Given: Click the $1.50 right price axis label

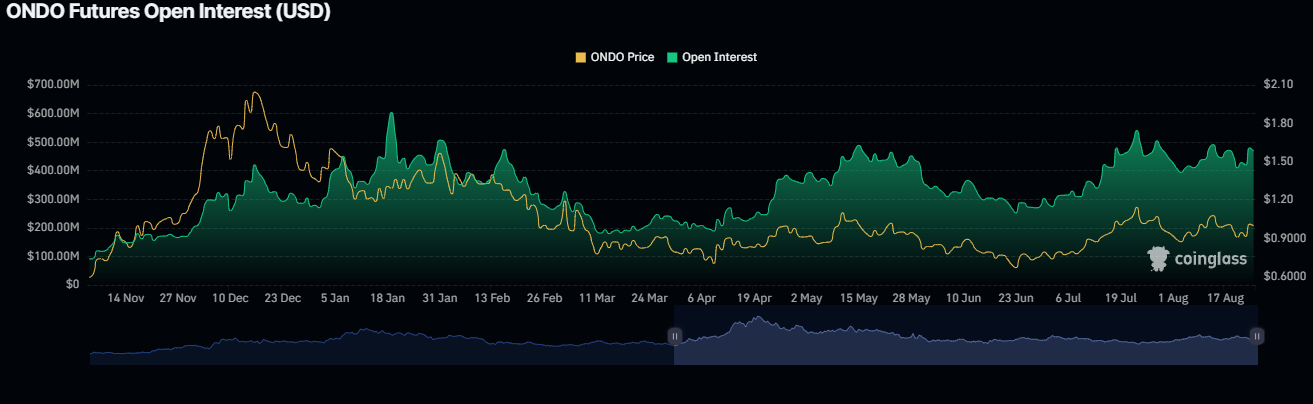Looking at the screenshot, I should click(x=1279, y=161).
